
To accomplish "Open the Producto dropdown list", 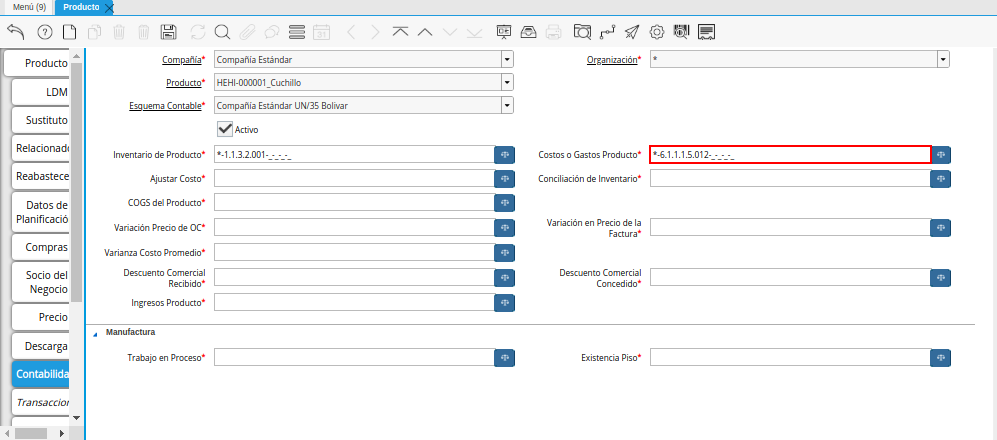I will (506, 82).
